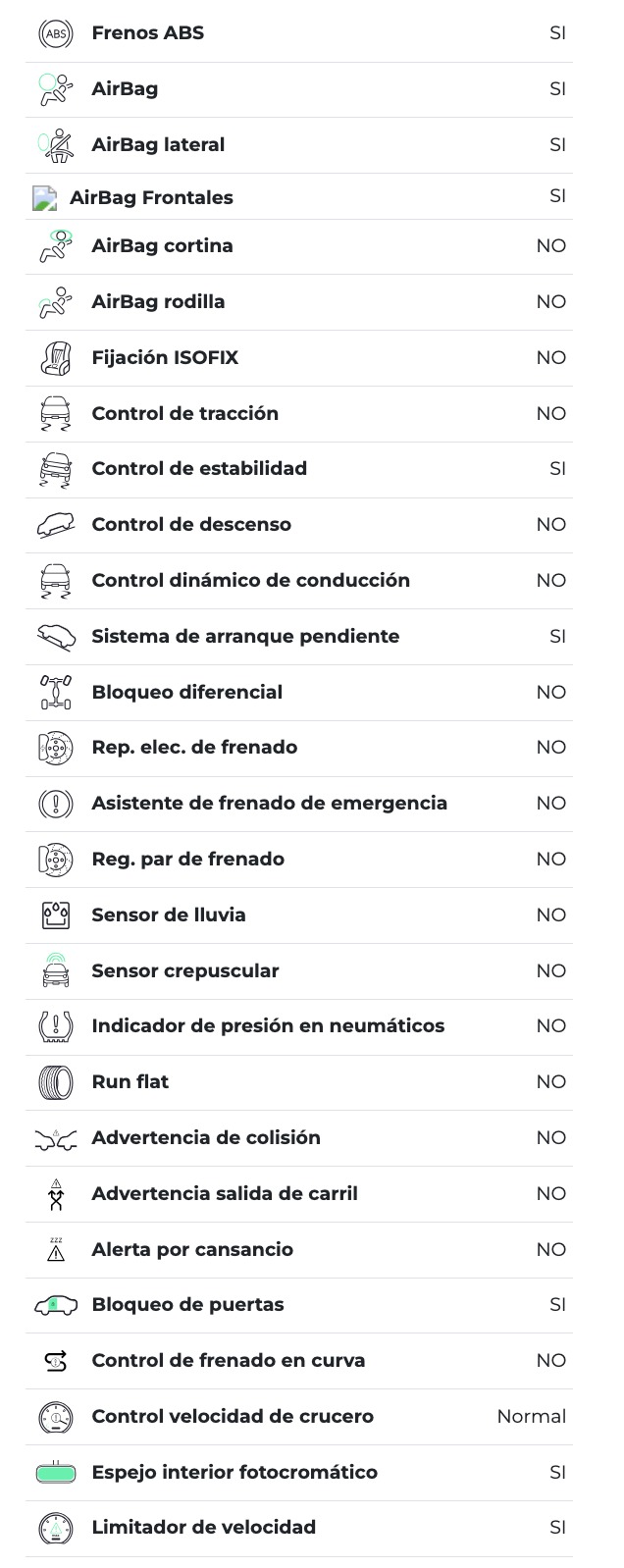The height and width of the screenshot is (1568, 624).
Task: Click the Limitador de velocidad gauge icon
Action: [55, 1528]
